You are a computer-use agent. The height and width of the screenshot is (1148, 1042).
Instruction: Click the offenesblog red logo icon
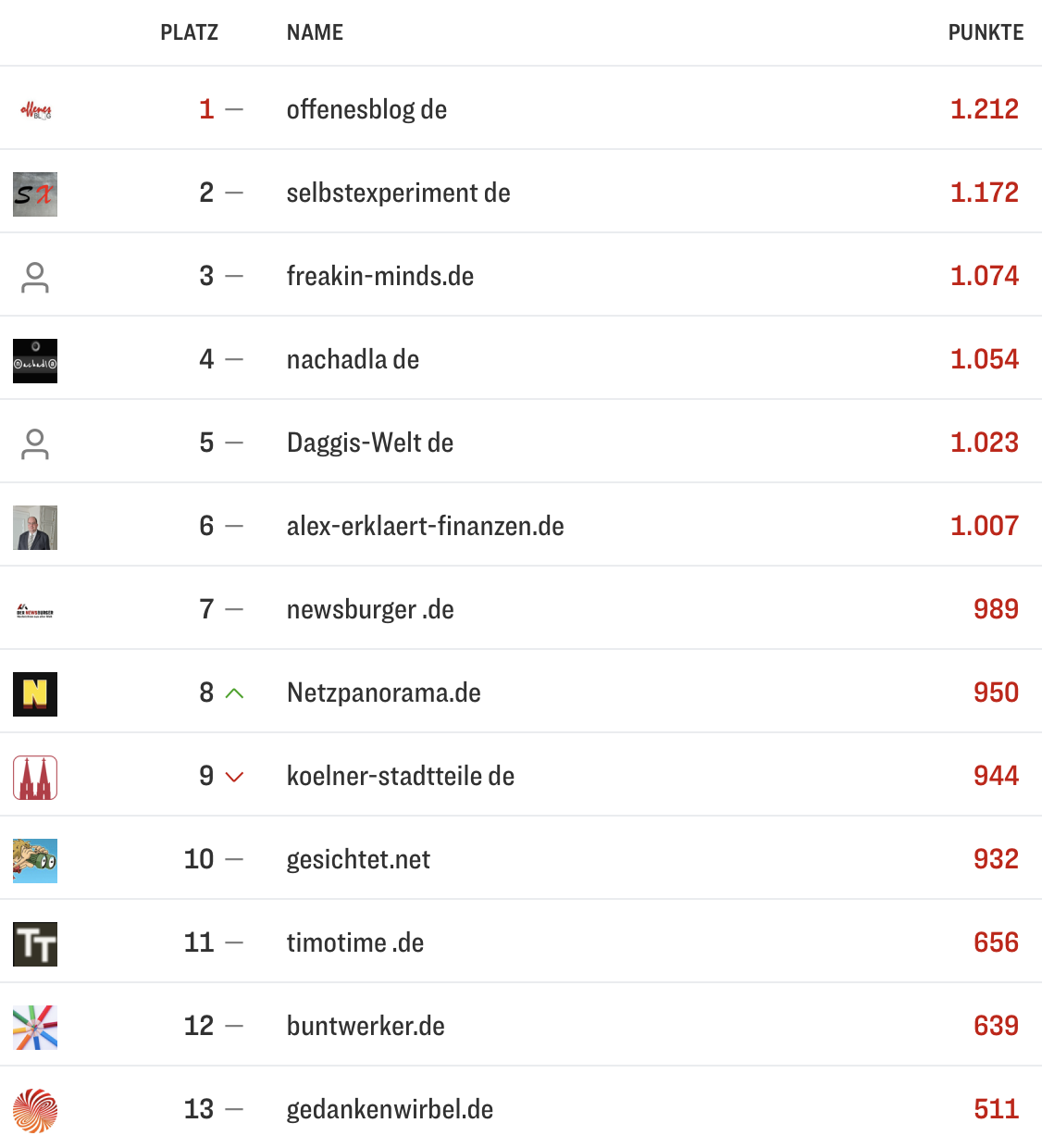point(35,111)
